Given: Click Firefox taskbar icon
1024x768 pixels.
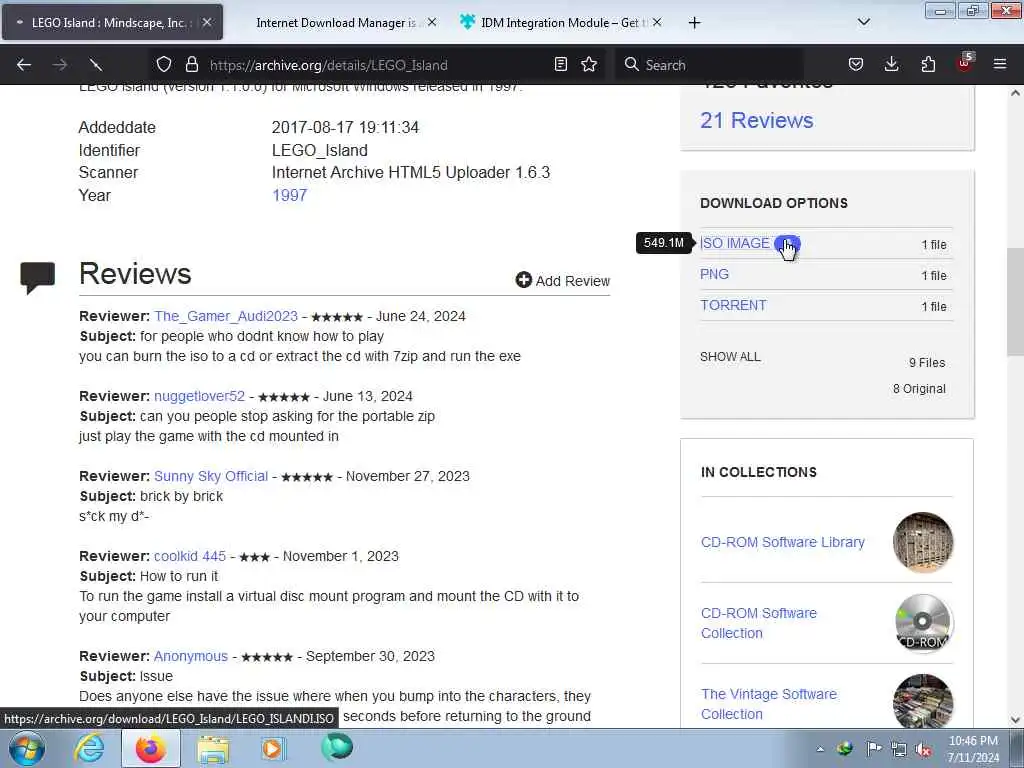Looking at the screenshot, I should click(x=150, y=748).
